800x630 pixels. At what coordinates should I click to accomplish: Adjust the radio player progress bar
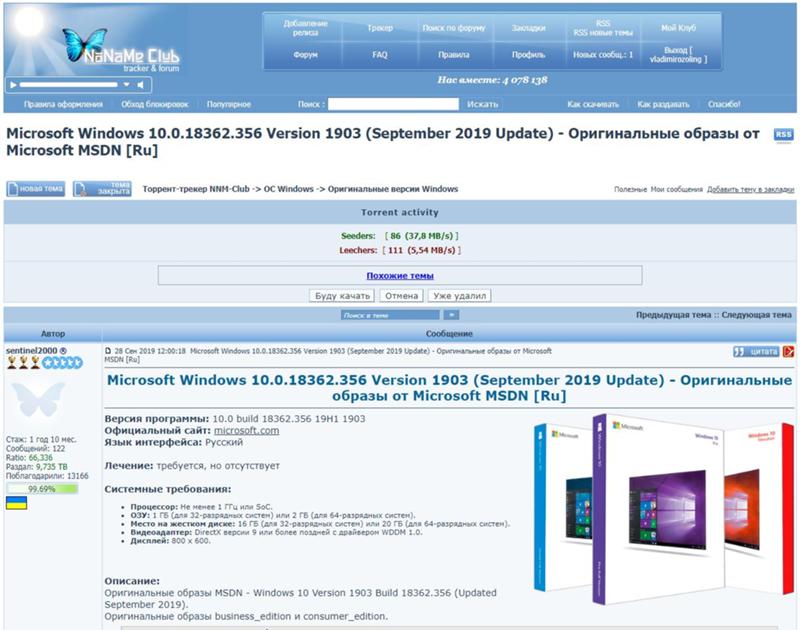click(x=68, y=85)
